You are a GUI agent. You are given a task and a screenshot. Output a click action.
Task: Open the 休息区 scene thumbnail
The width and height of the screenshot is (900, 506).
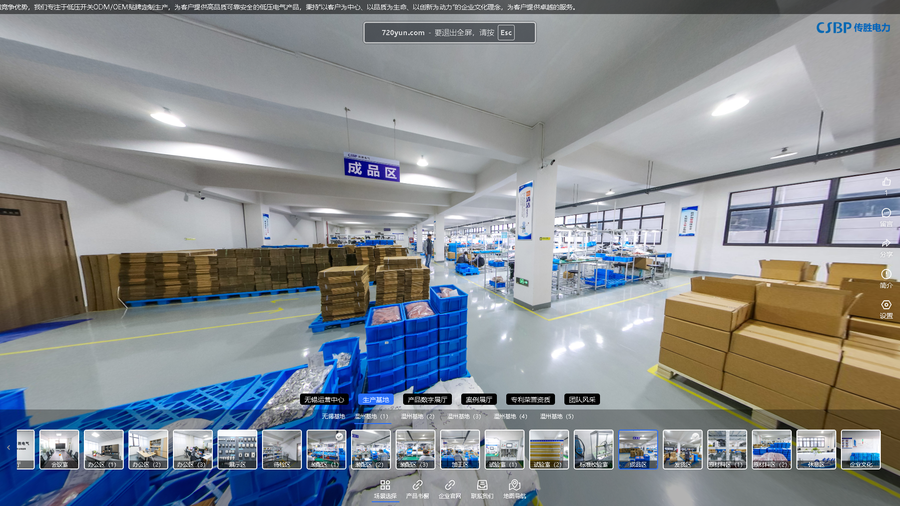[816, 450]
